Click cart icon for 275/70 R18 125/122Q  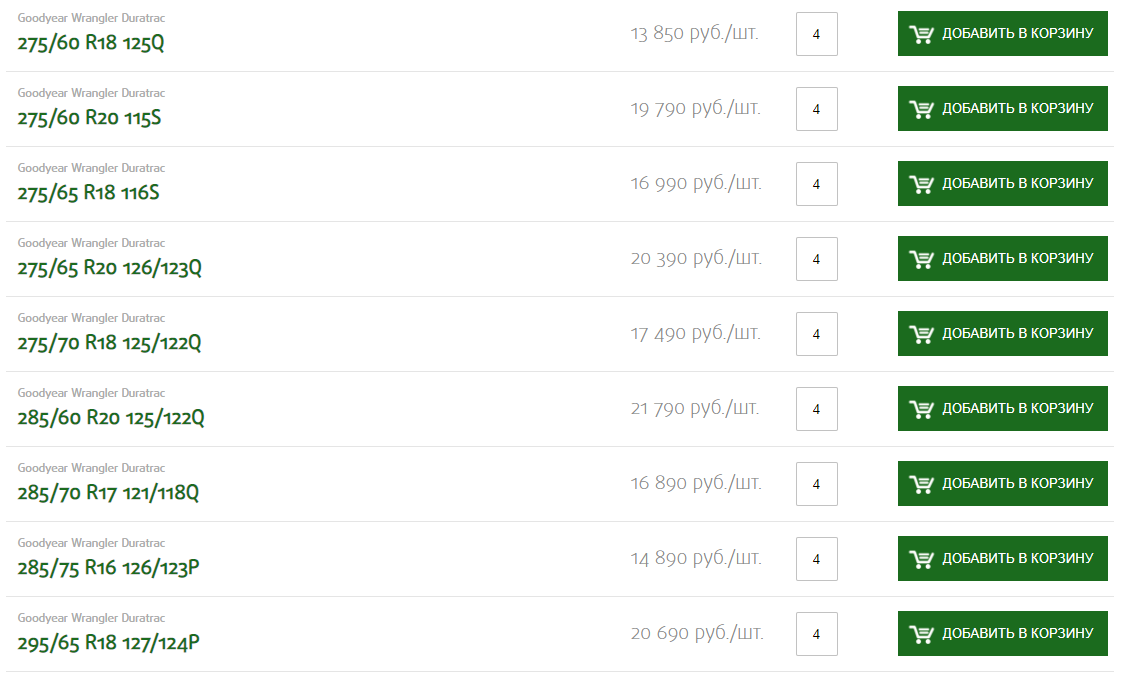point(921,333)
